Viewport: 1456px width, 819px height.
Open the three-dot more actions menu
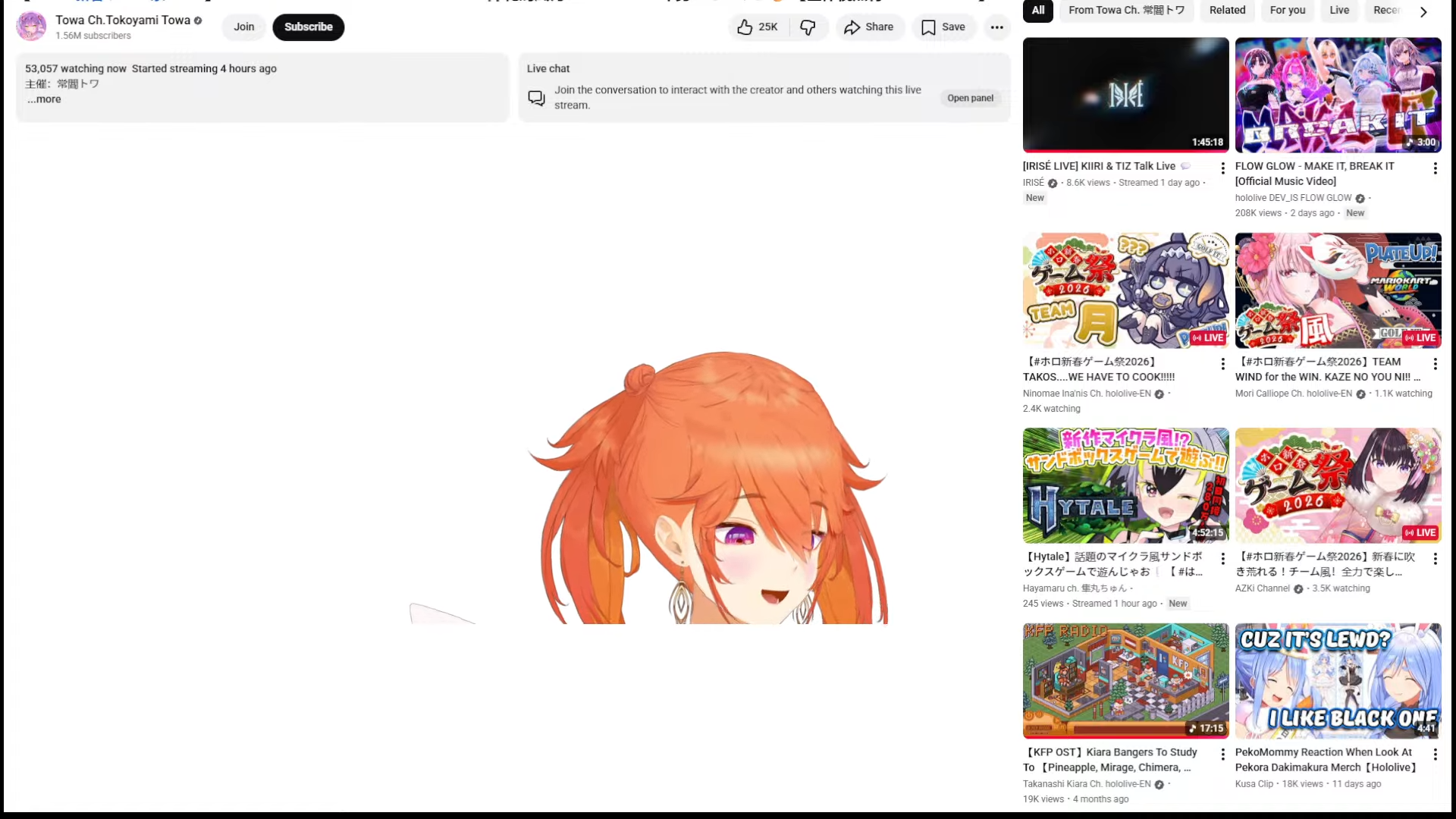point(996,27)
